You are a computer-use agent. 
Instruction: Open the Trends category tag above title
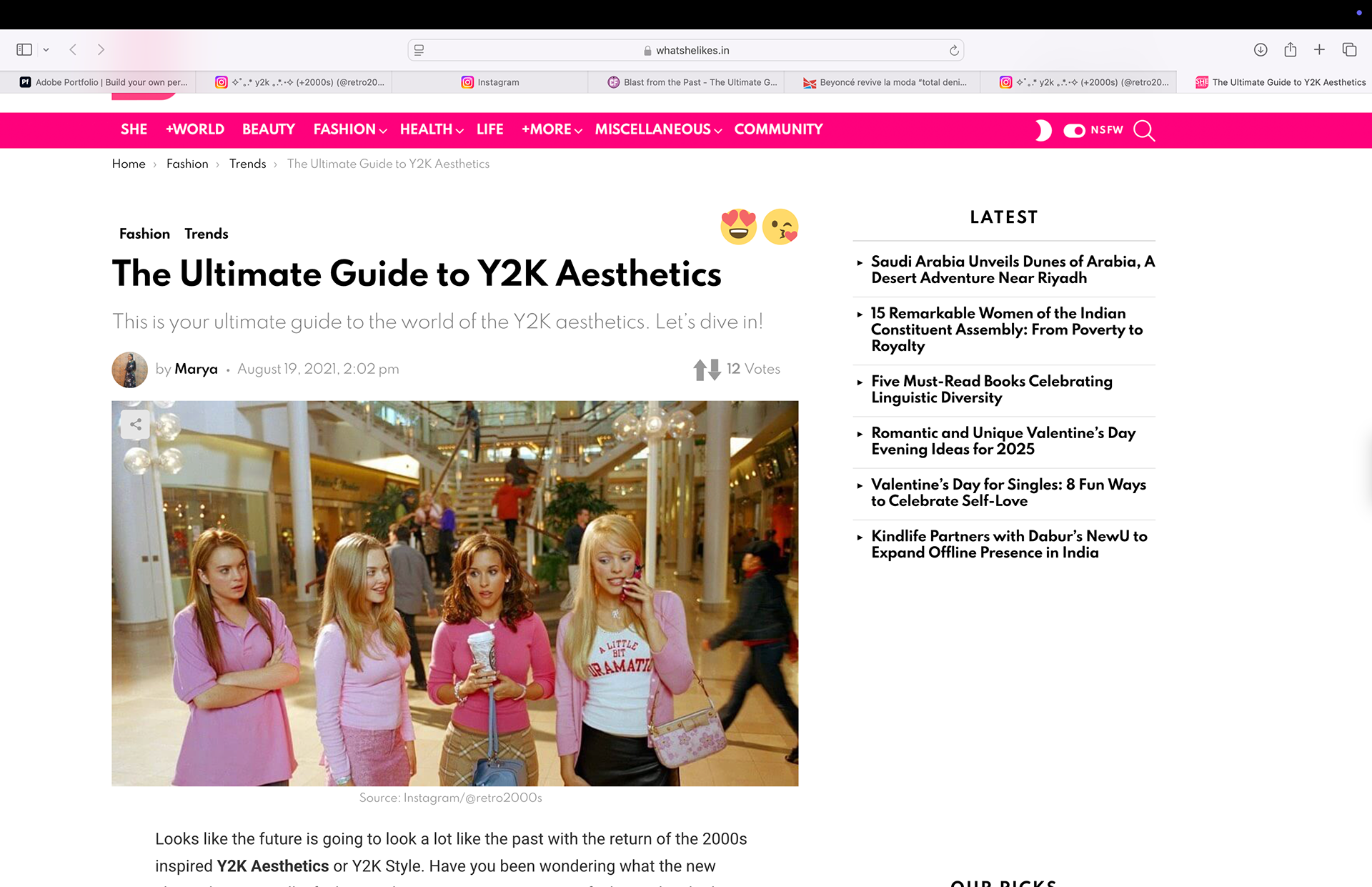click(207, 234)
